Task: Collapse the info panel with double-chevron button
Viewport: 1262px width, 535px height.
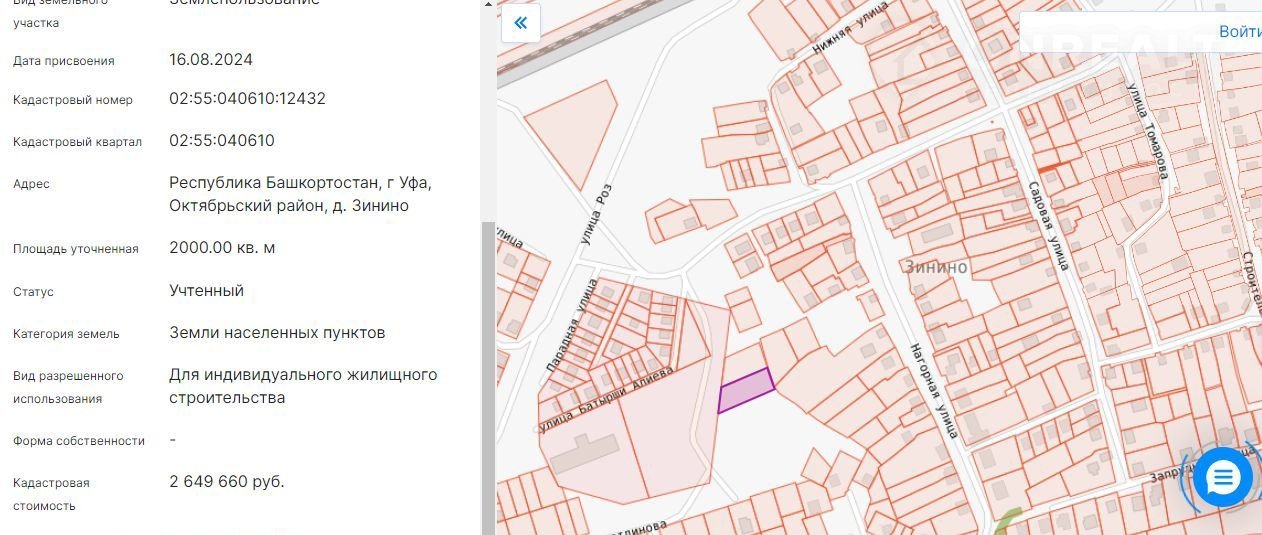Action: 520,23
